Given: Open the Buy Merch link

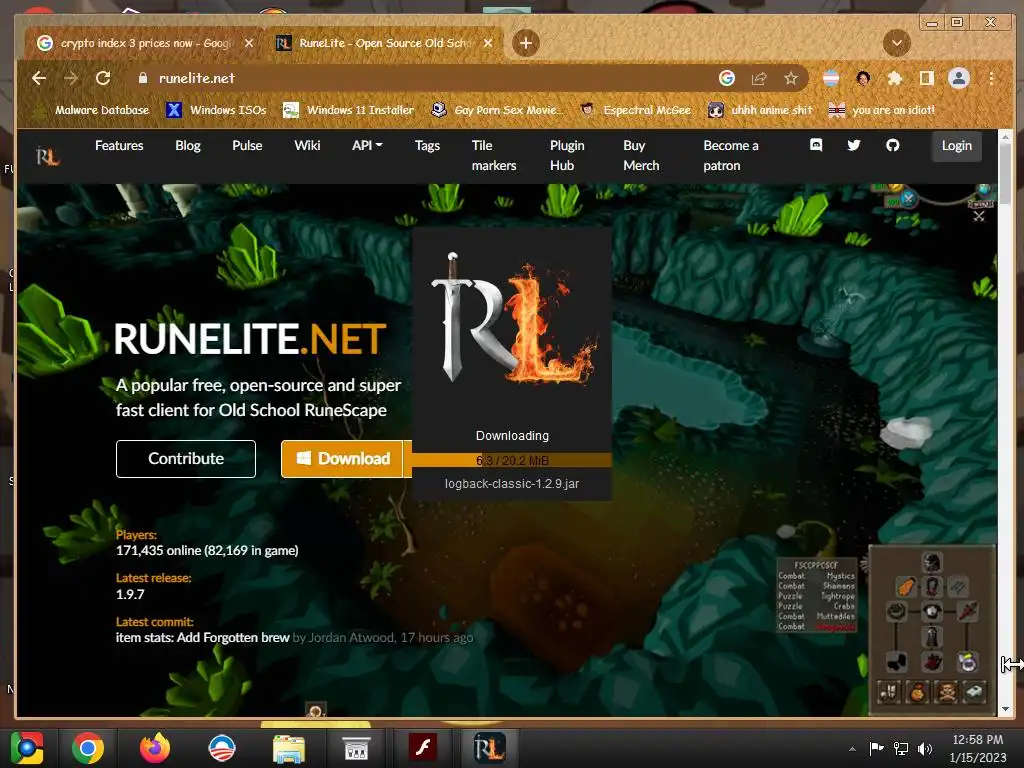Looking at the screenshot, I should 641,155.
